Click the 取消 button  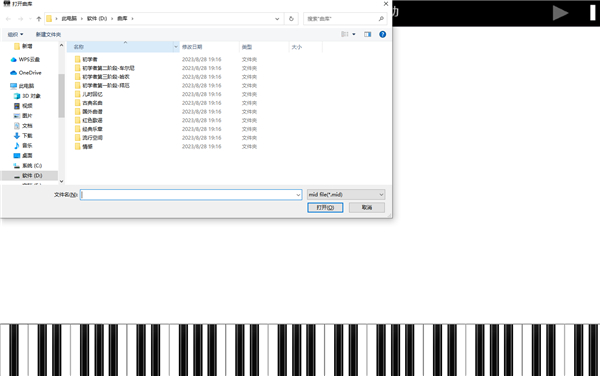point(367,207)
